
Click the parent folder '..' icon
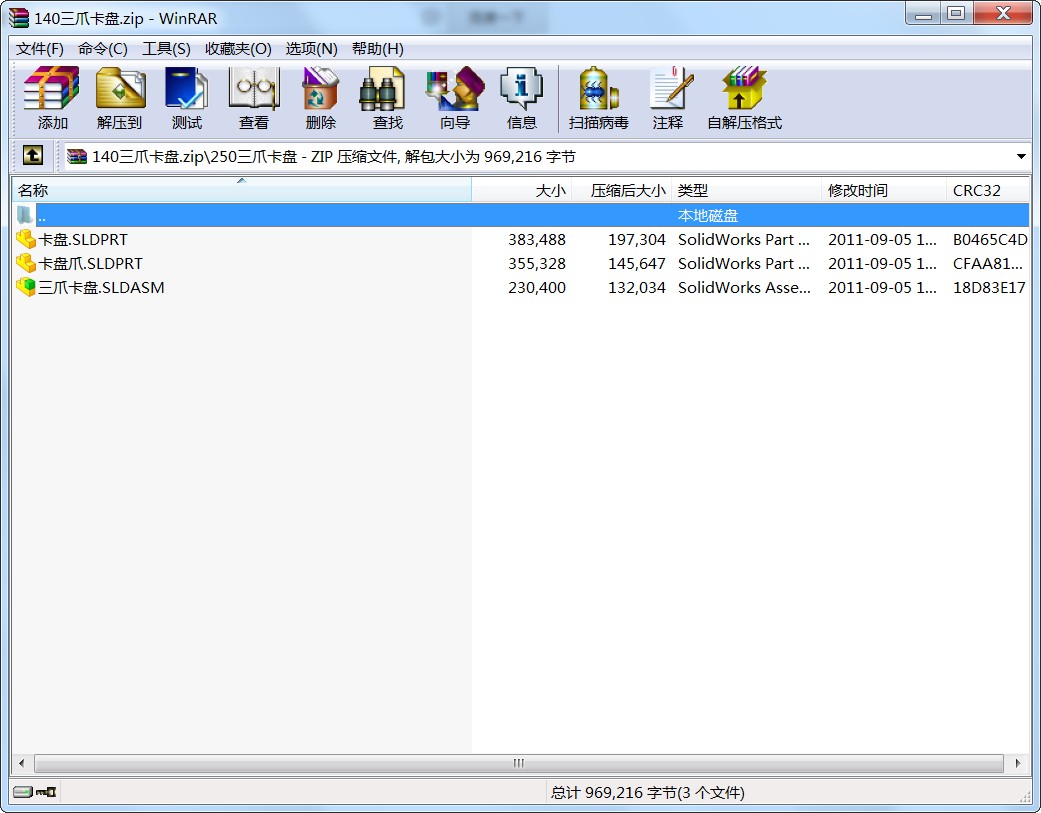(25, 215)
